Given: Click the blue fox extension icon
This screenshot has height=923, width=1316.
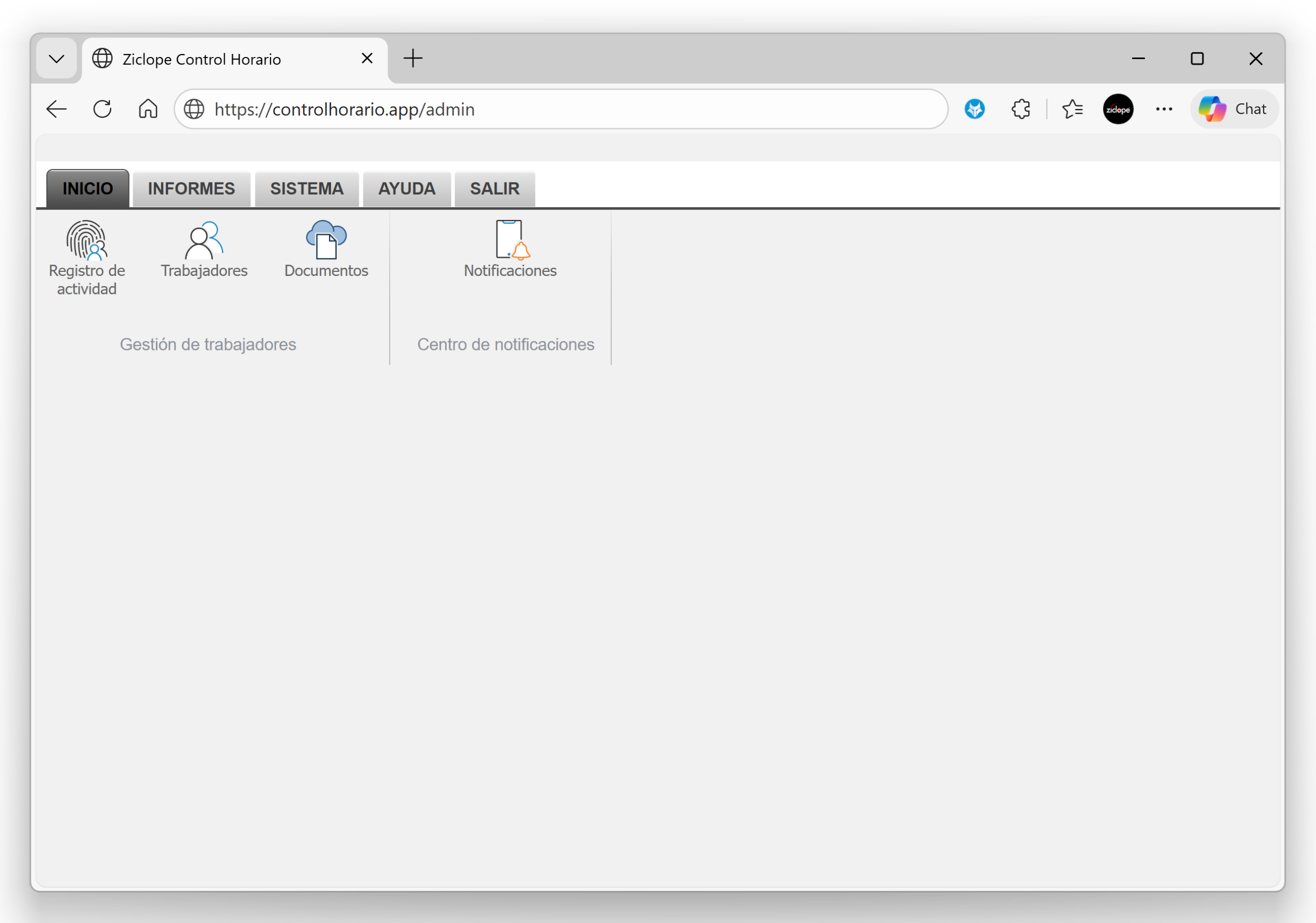Looking at the screenshot, I should point(975,109).
